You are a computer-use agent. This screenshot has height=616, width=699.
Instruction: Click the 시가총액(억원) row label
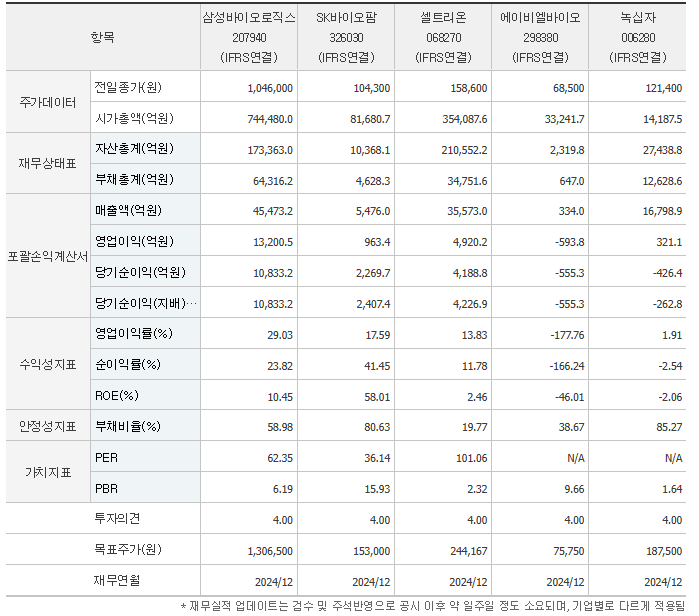tap(134, 118)
